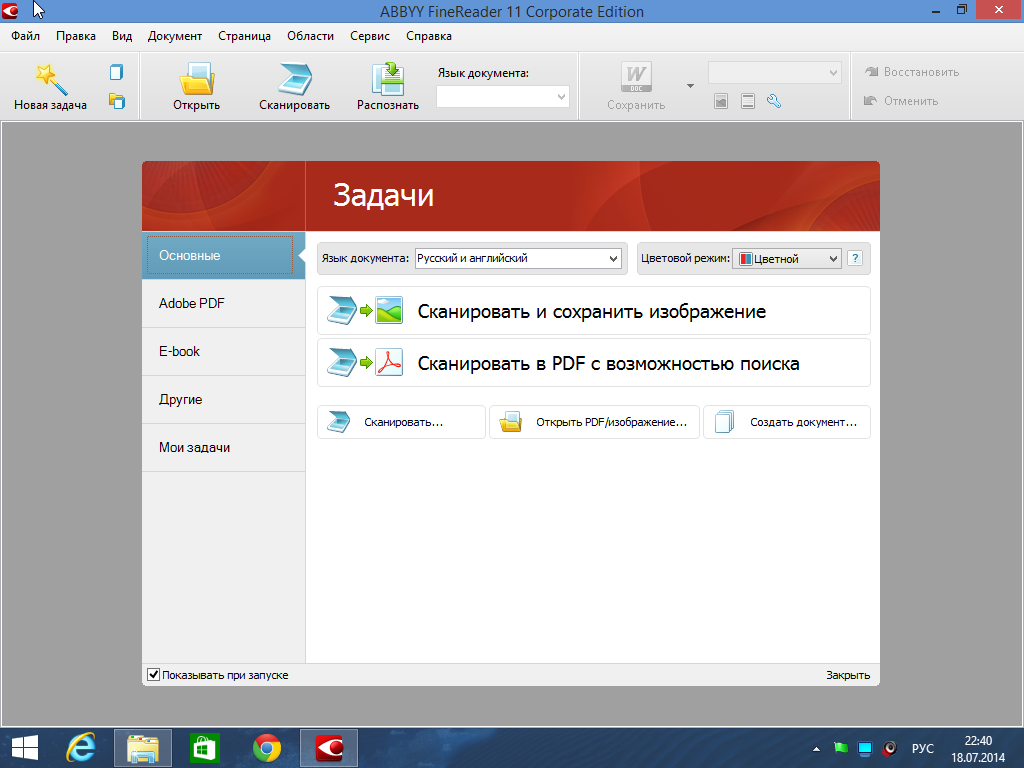The height and width of the screenshot is (768, 1024).
Task: Click the green flag Action Center tray icon
Action: click(841, 748)
